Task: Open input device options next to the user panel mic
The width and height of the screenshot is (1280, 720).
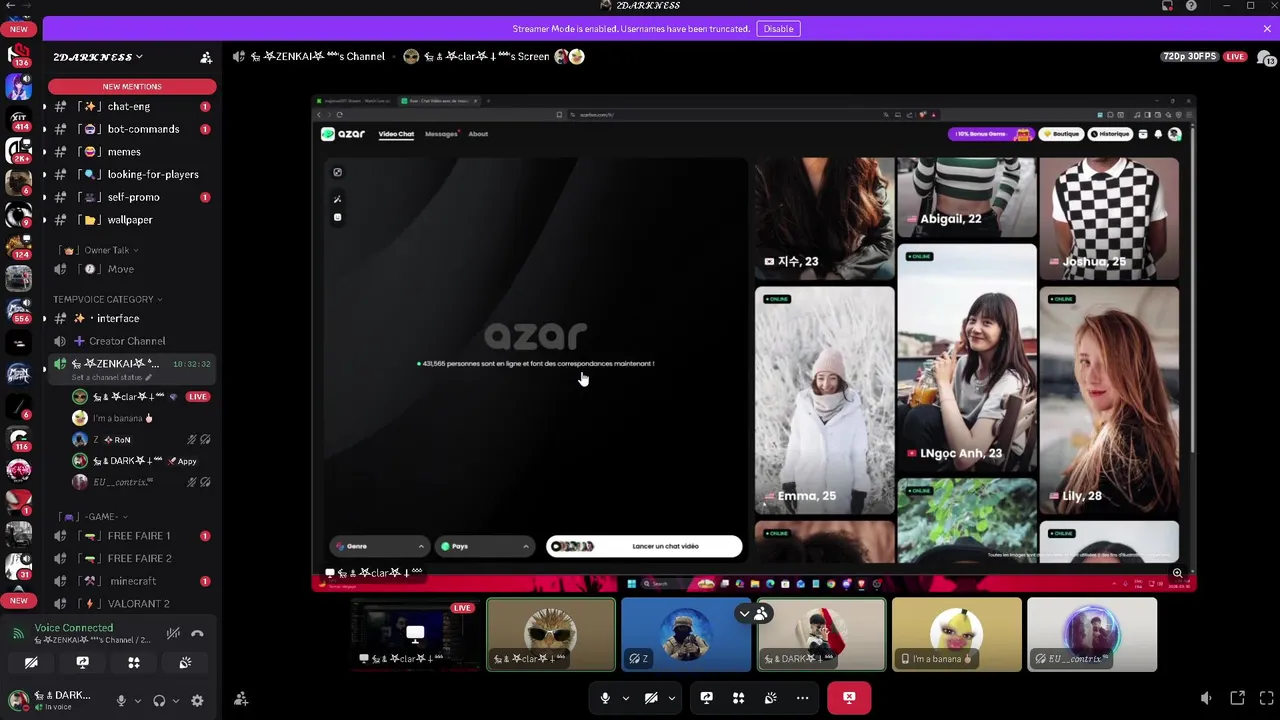Action: [x=138, y=701]
